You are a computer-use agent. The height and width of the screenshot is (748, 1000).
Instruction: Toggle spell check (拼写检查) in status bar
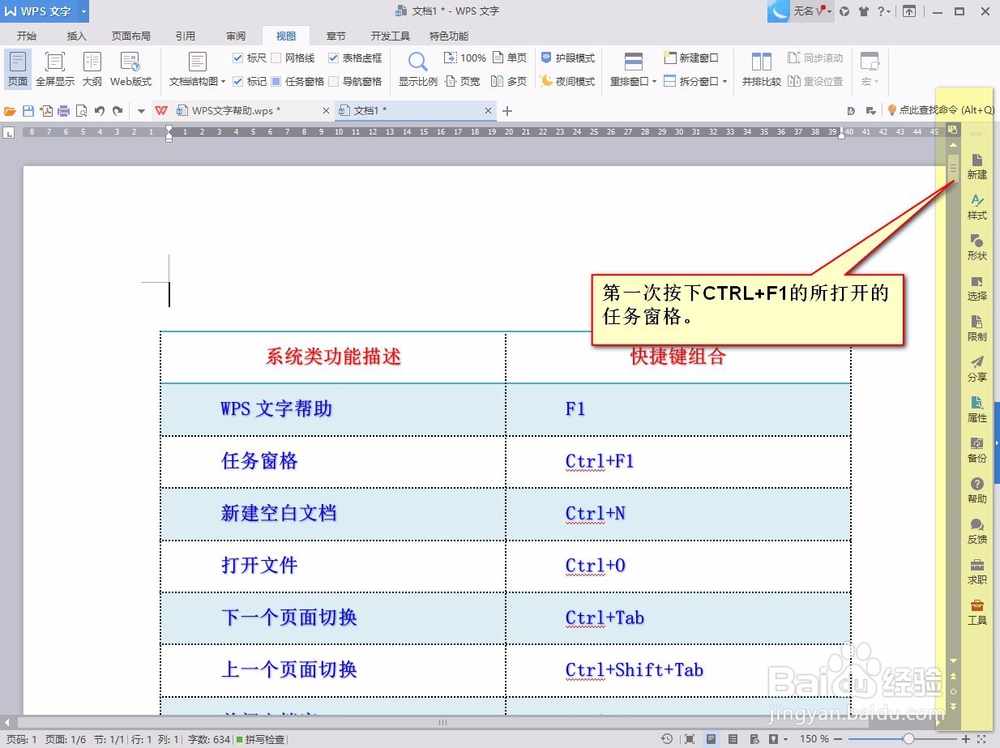[260, 740]
